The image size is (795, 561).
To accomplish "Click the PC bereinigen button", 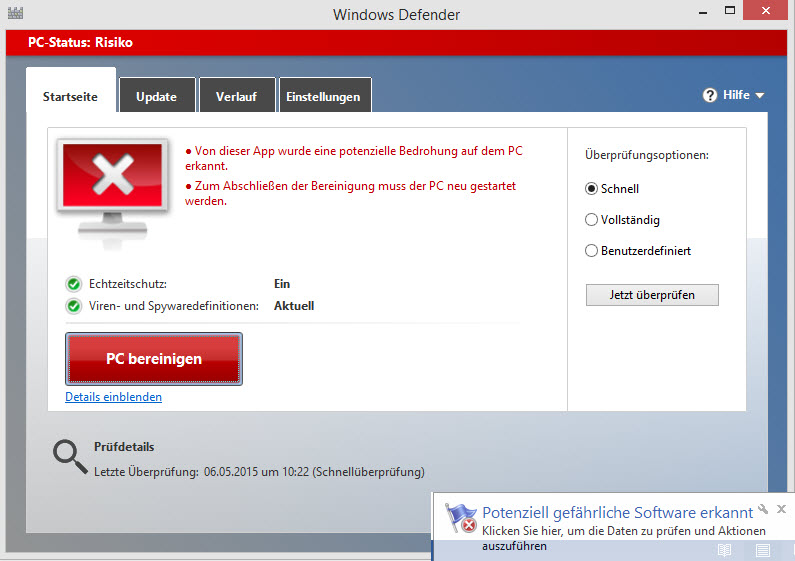I will (154, 359).
